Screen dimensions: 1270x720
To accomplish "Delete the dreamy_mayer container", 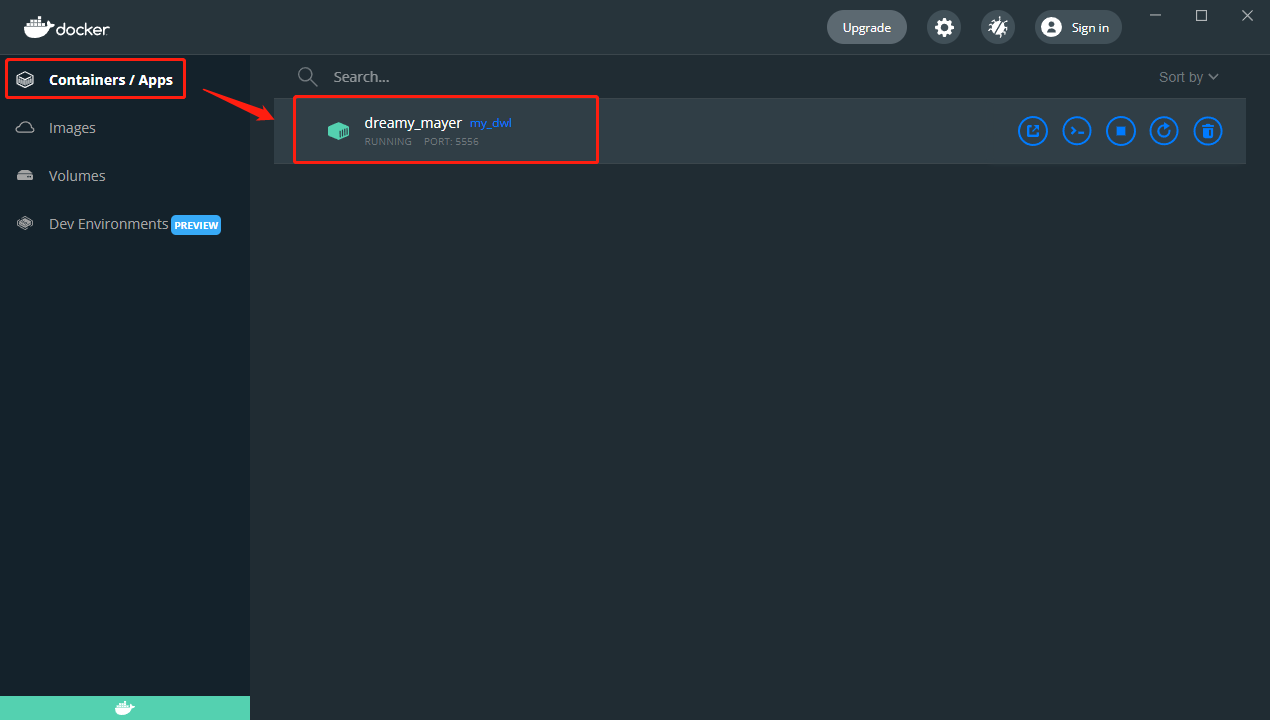I will coord(1207,130).
